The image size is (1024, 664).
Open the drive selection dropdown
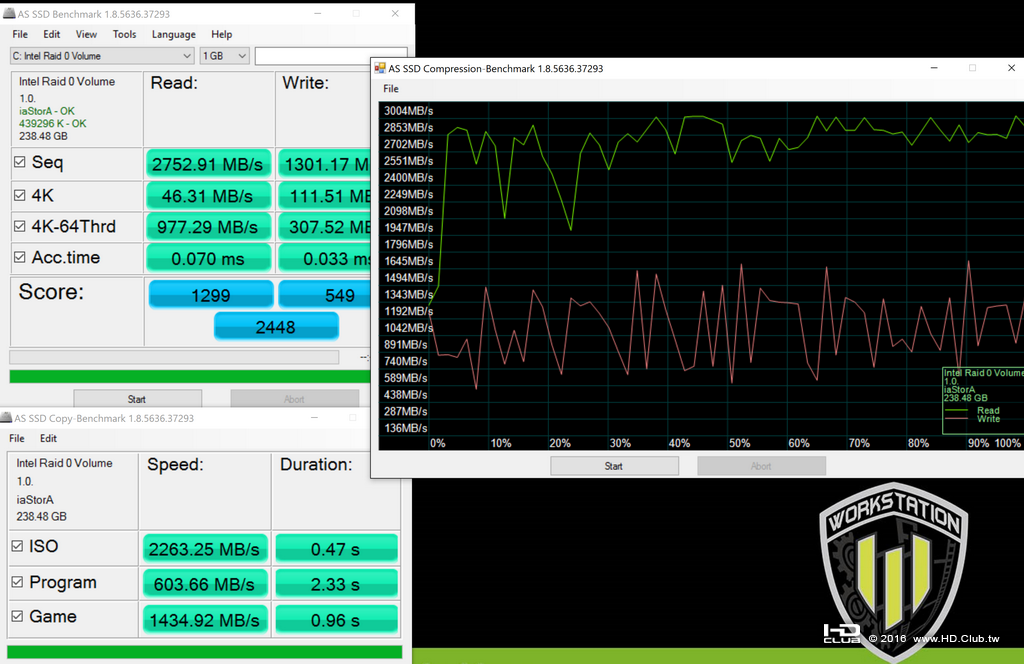pyautogui.click(x=102, y=56)
